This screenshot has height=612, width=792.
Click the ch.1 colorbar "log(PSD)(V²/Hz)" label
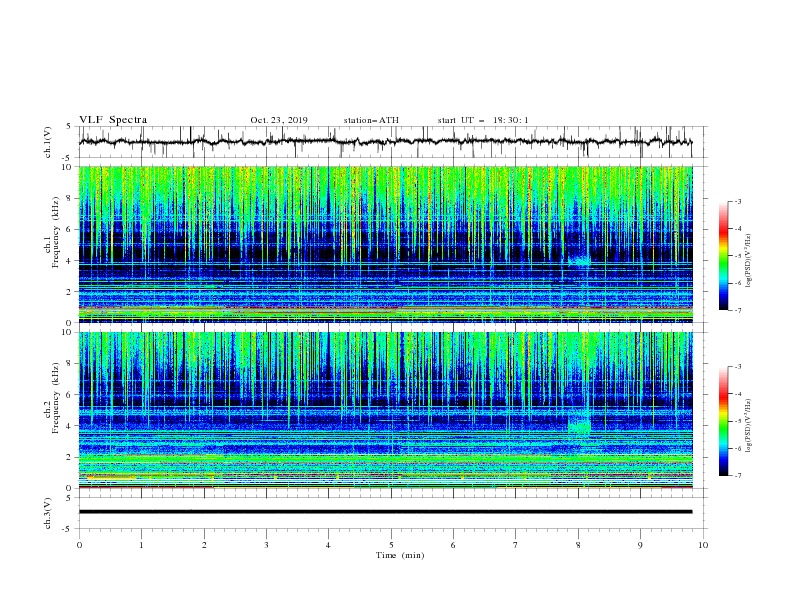pyautogui.click(x=749, y=261)
